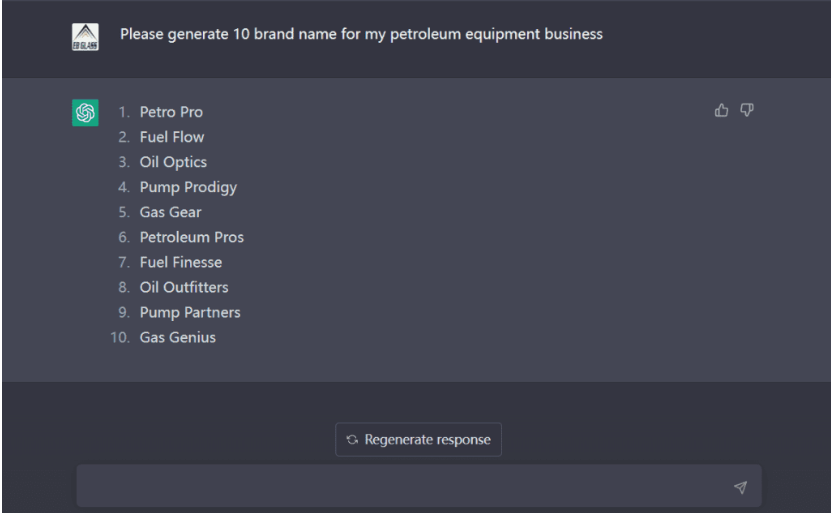
Task: Click the thumbs down icon
Action: (747, 110)
